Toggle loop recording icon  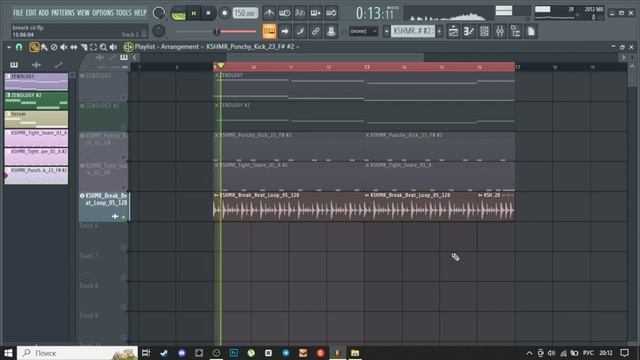coord(331,13)
